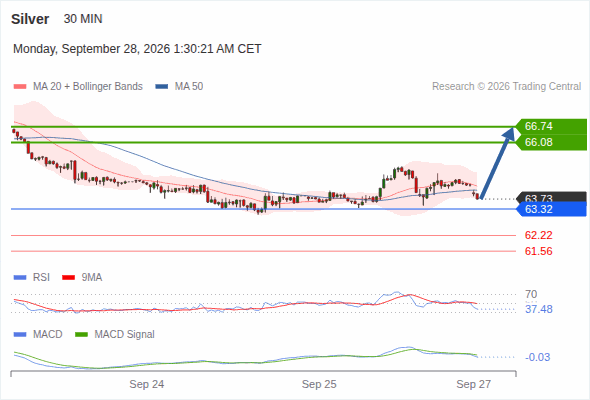590x400 pixels.
Task: Click the red 9MA legend swatch
Action: [x=68, y=278]
